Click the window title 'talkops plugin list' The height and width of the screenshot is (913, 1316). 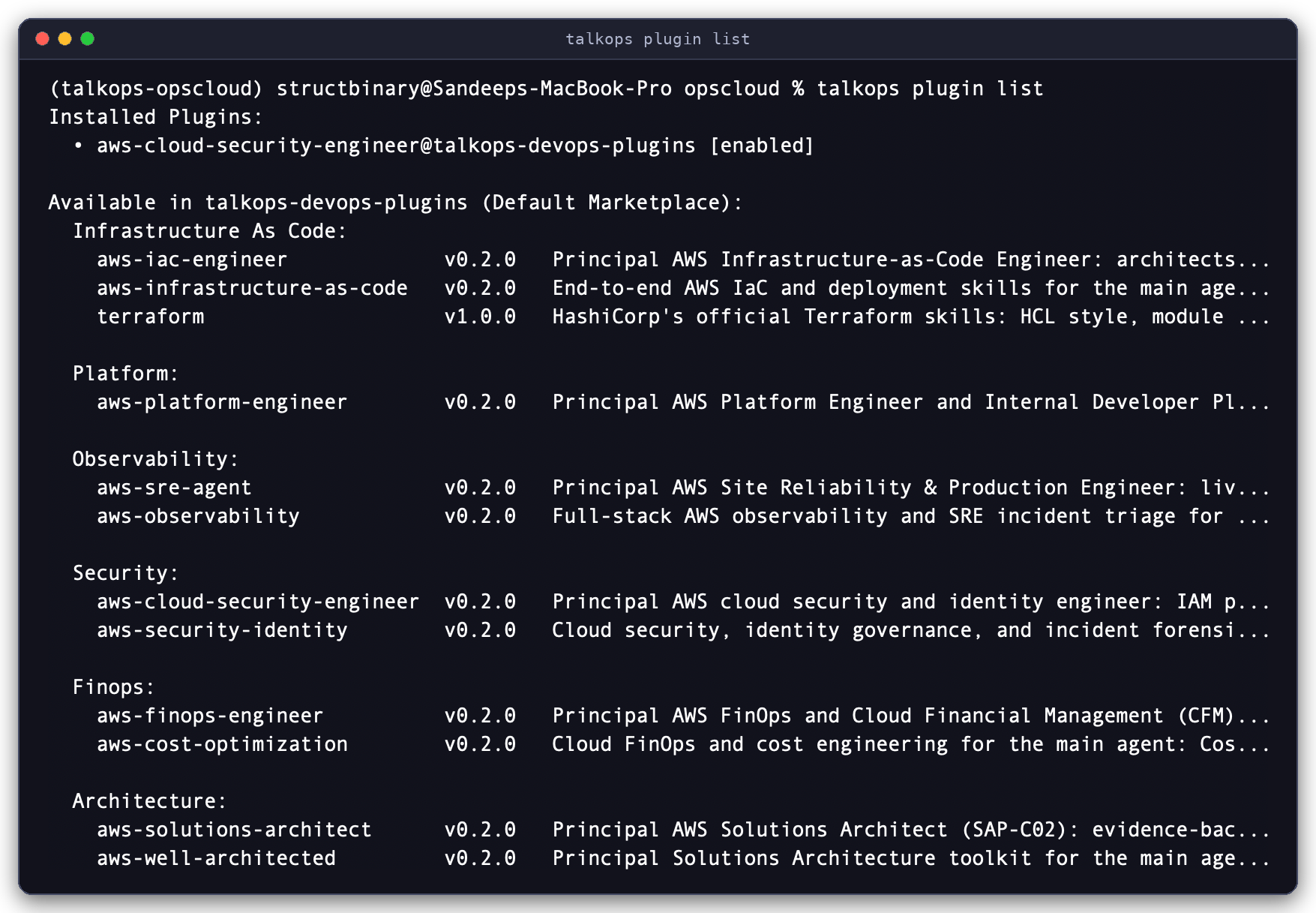click(658, 39)
